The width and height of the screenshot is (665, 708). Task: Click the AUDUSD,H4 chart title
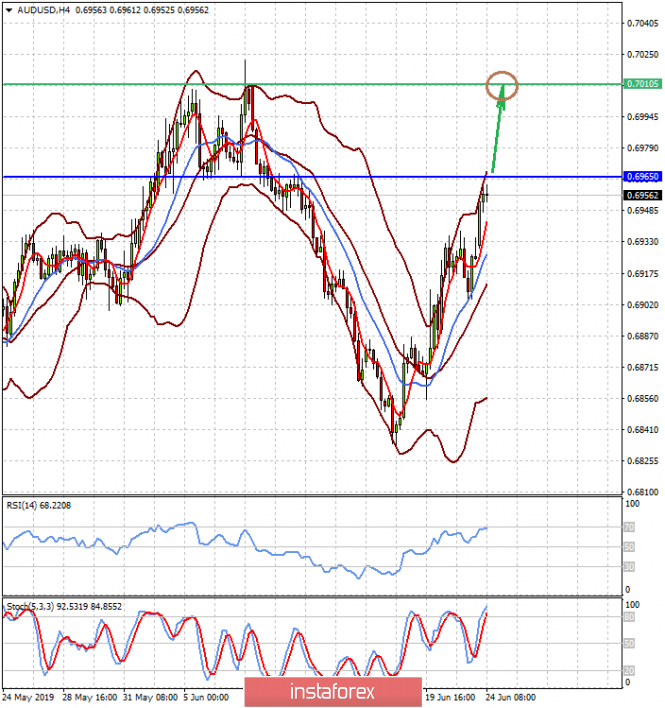pos(39,9)
